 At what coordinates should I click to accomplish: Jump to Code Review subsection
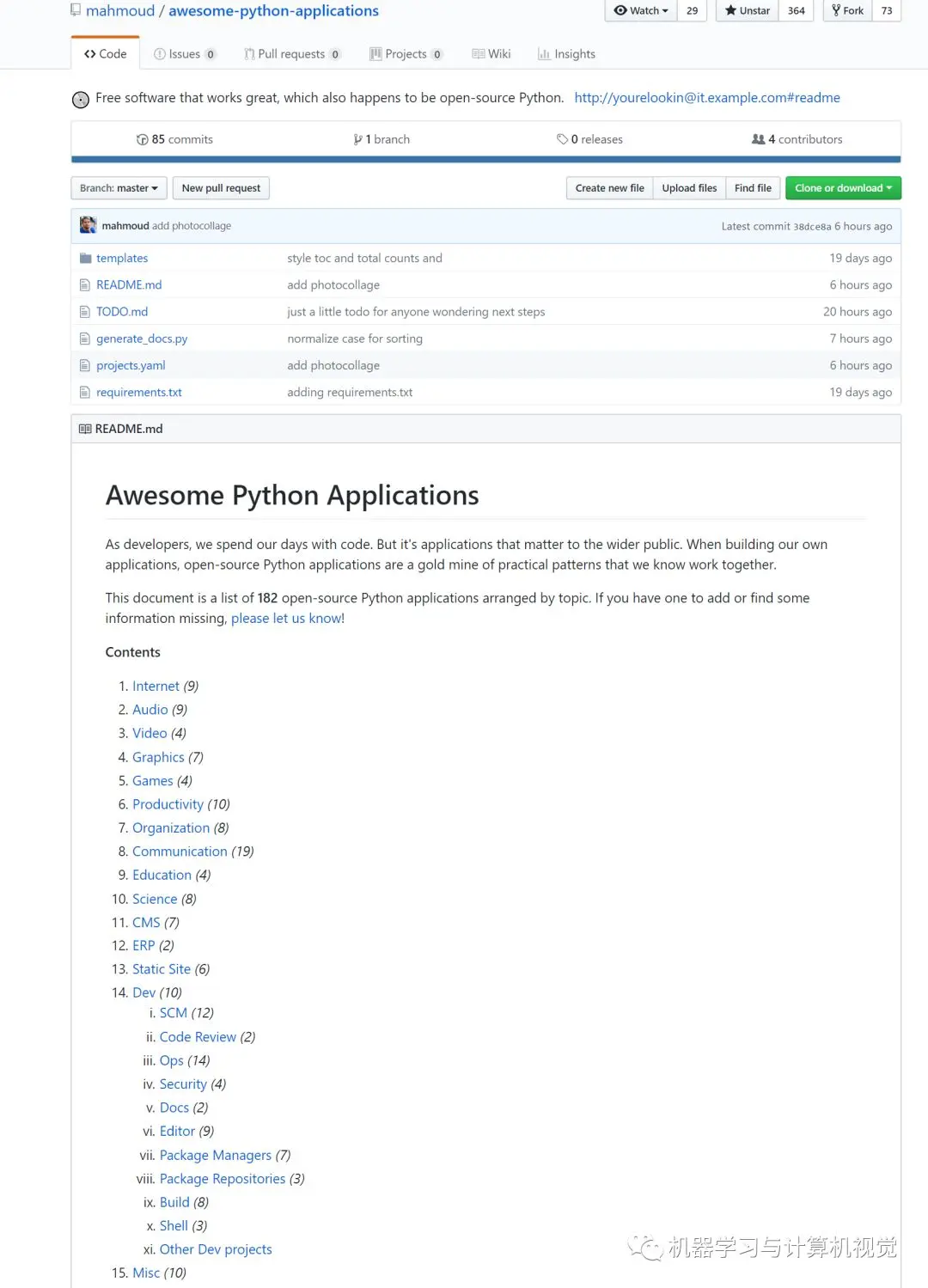coord(198,1037)
